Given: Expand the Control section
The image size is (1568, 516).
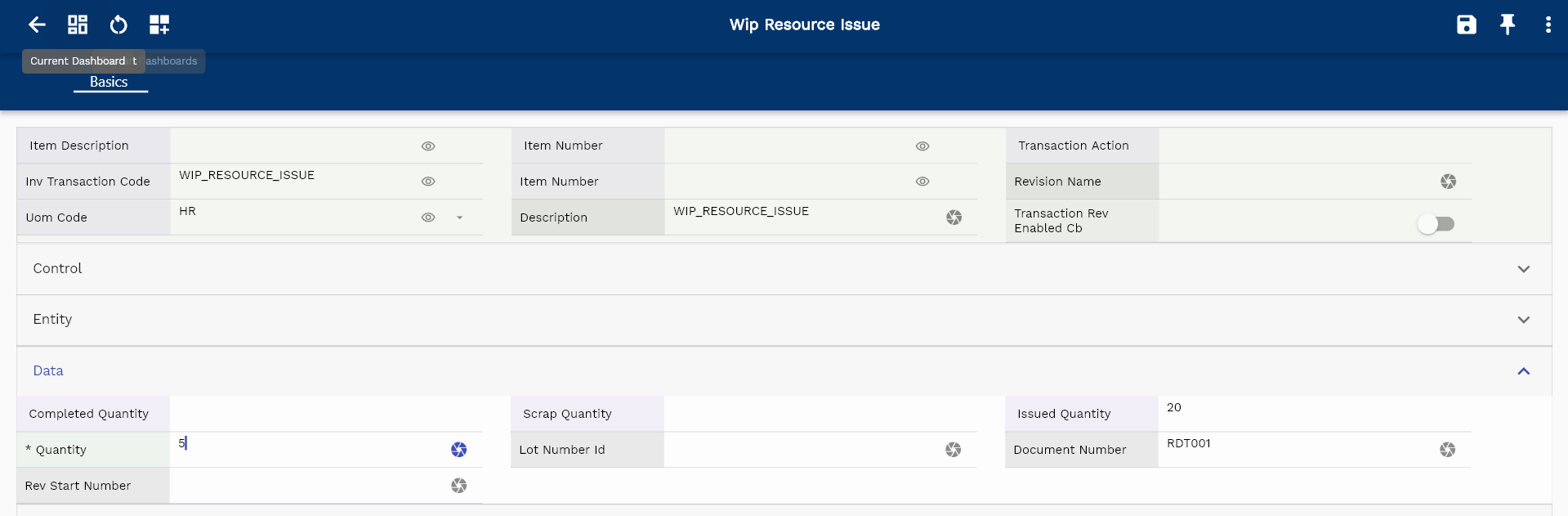Looking at the screenshot, I should [1523, 269].
